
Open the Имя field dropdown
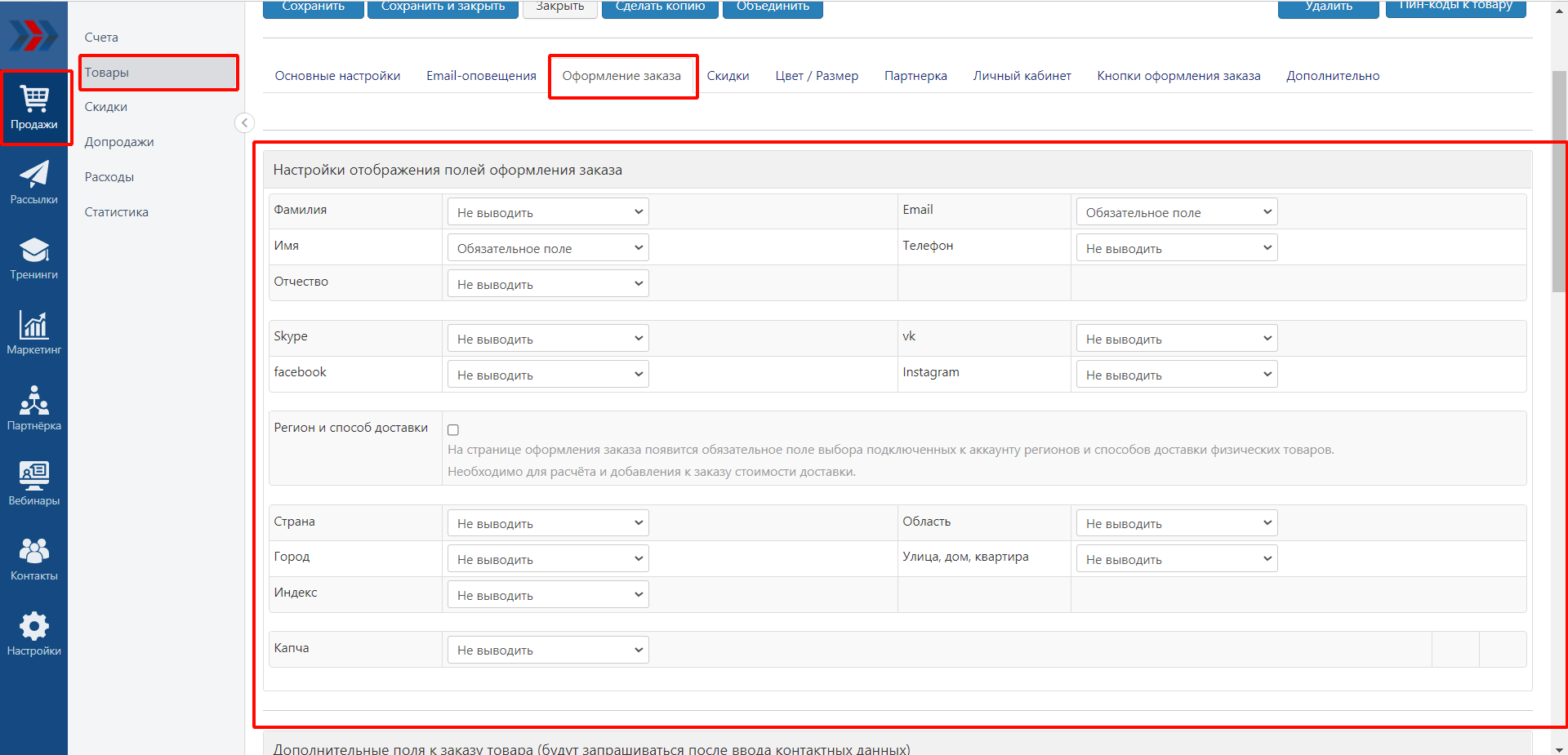548,248
